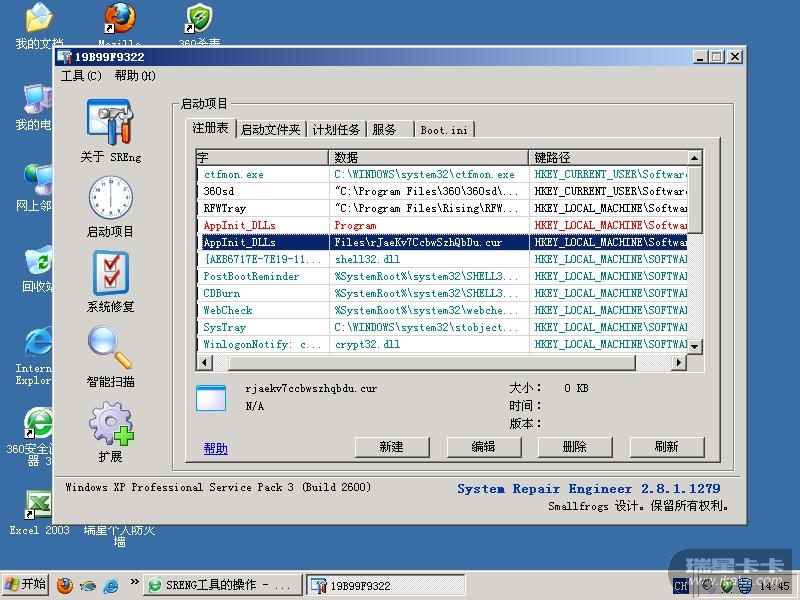Open the 帮助(H) menu
800x600 pixels.
[135, 76]
